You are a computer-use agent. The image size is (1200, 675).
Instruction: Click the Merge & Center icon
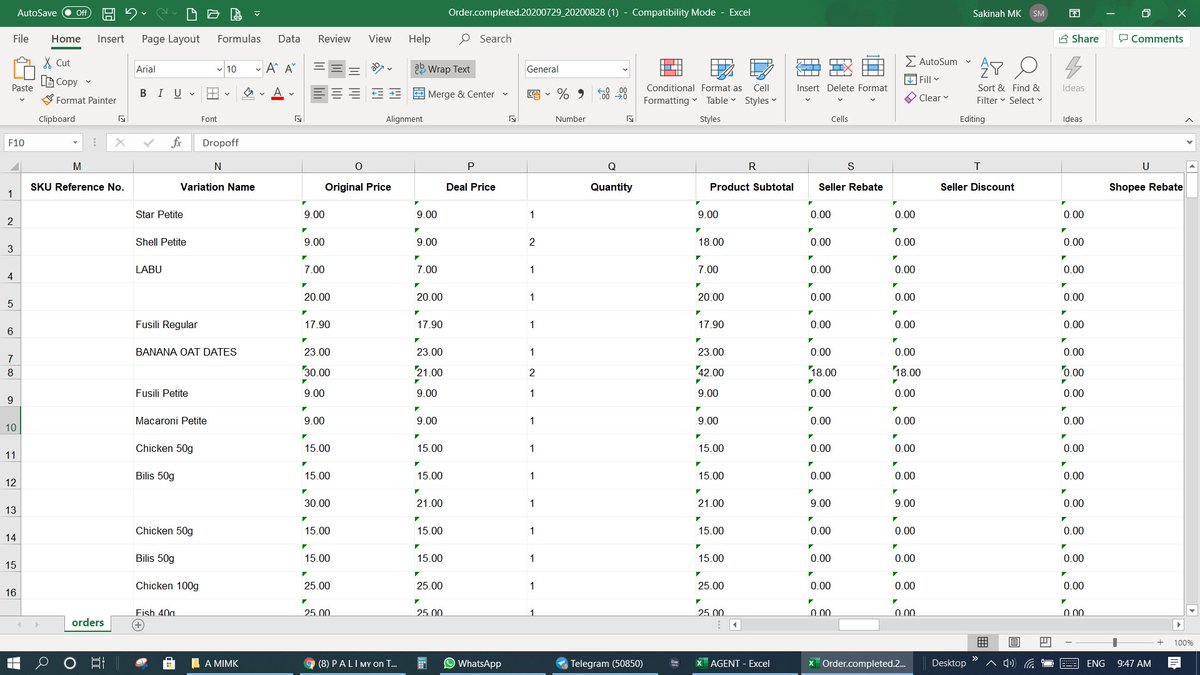tap(418, 93)
